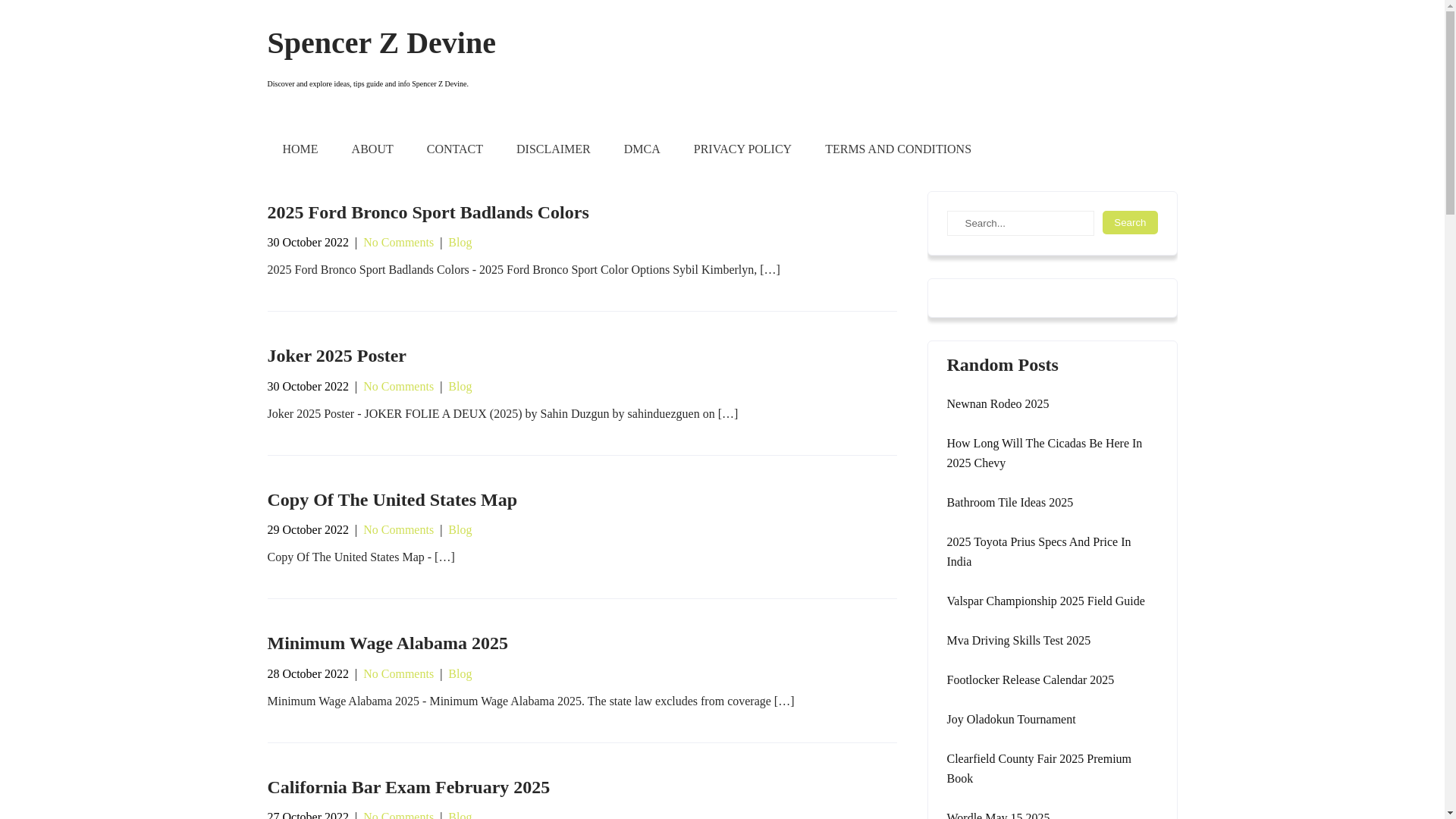Viewport: 1456px width, 819px height.
Task: Open the ABOUT page
Action: 372,149
